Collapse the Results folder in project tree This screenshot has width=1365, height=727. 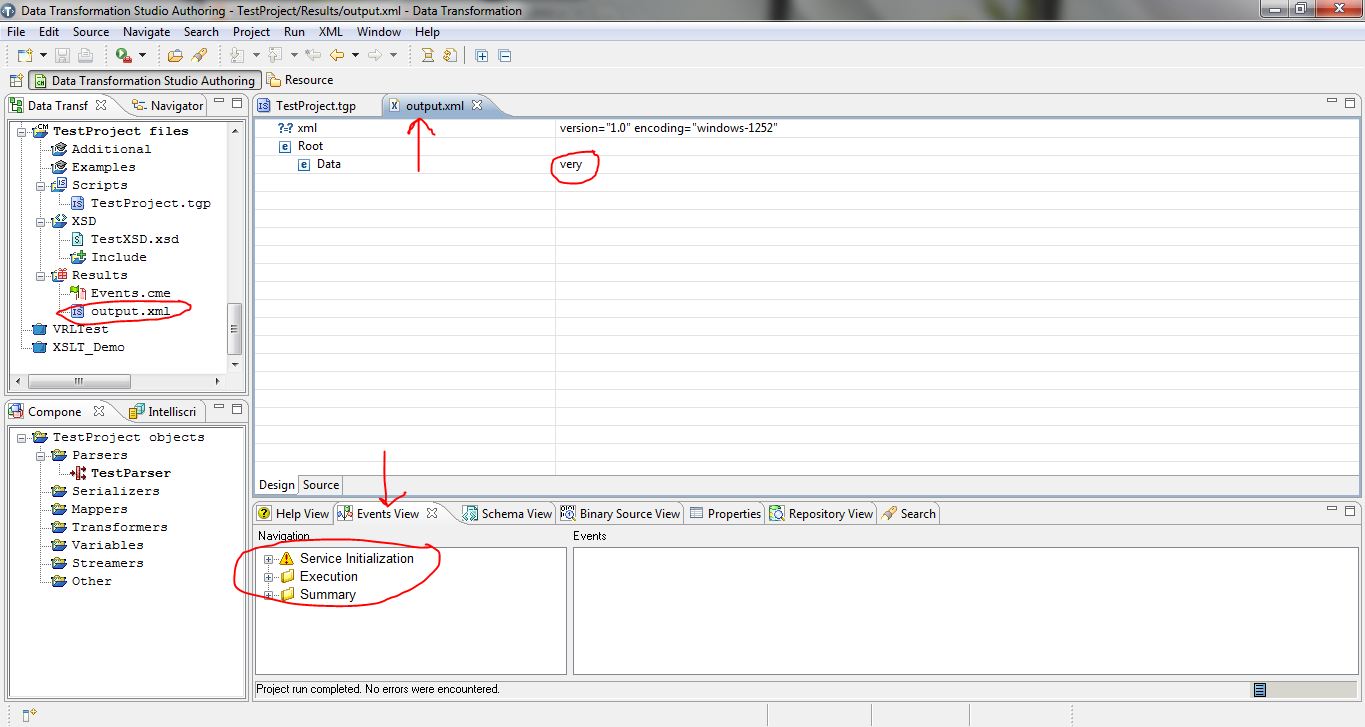[x=41, y=275]
